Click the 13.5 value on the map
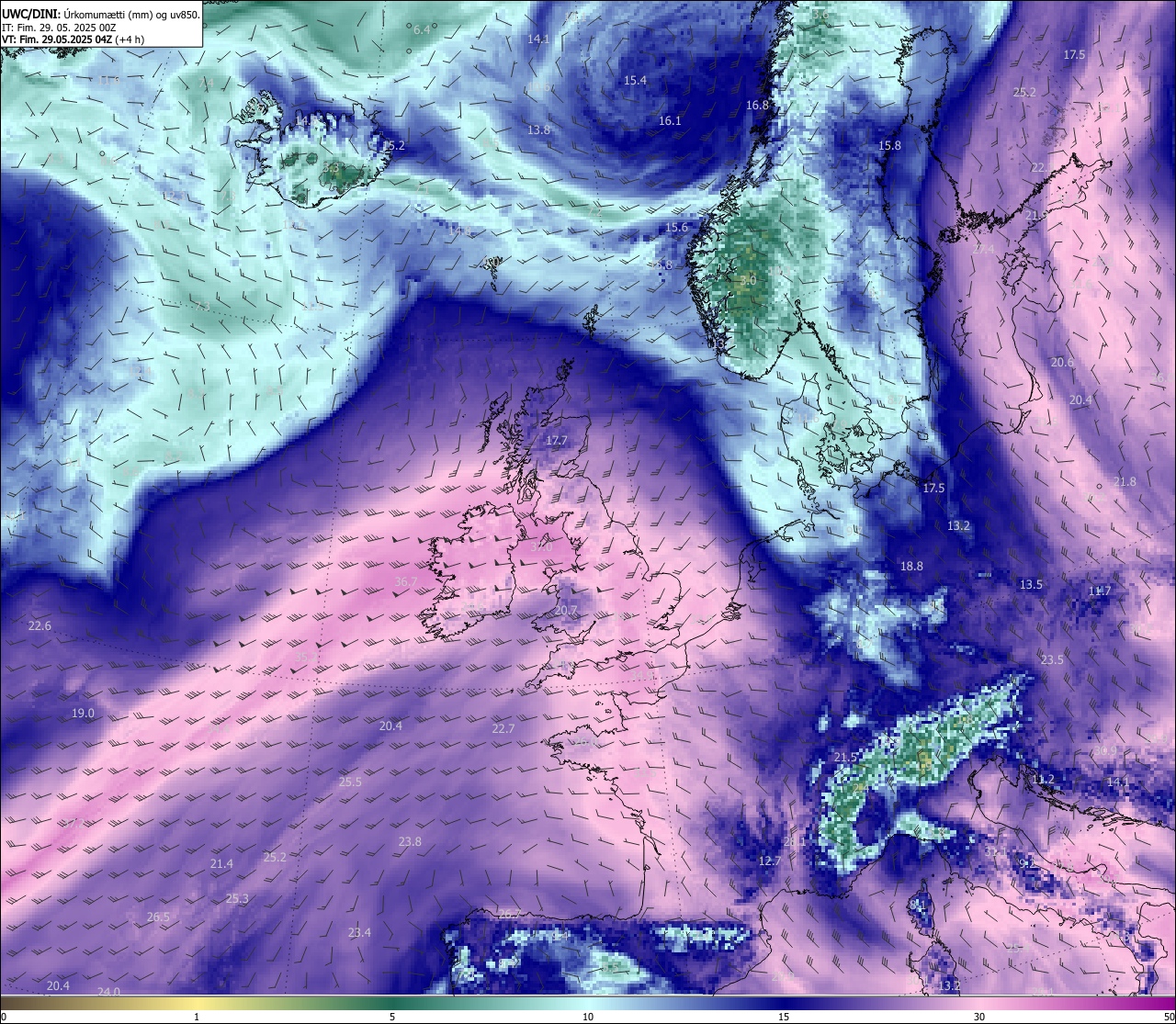The height and width of the screenshot is (1024, 1176). [1031, 584]
